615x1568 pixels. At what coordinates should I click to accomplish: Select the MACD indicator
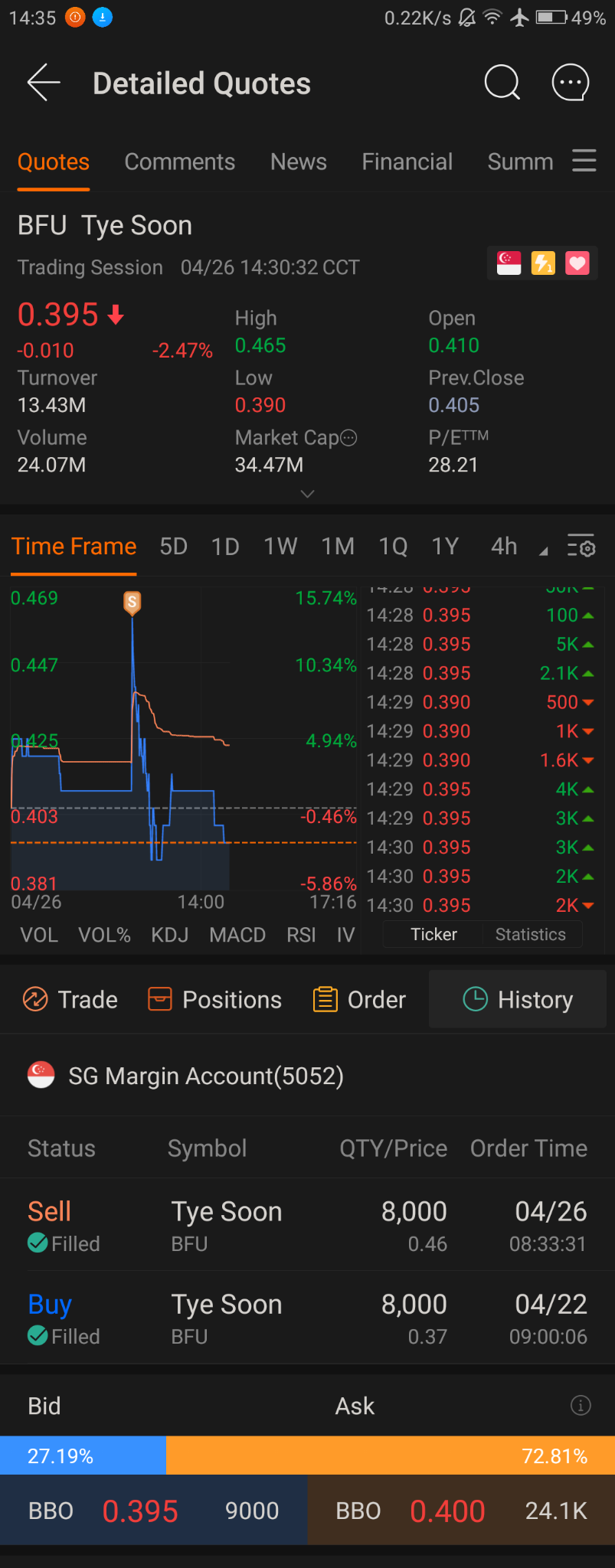click(x=237, y=935)
